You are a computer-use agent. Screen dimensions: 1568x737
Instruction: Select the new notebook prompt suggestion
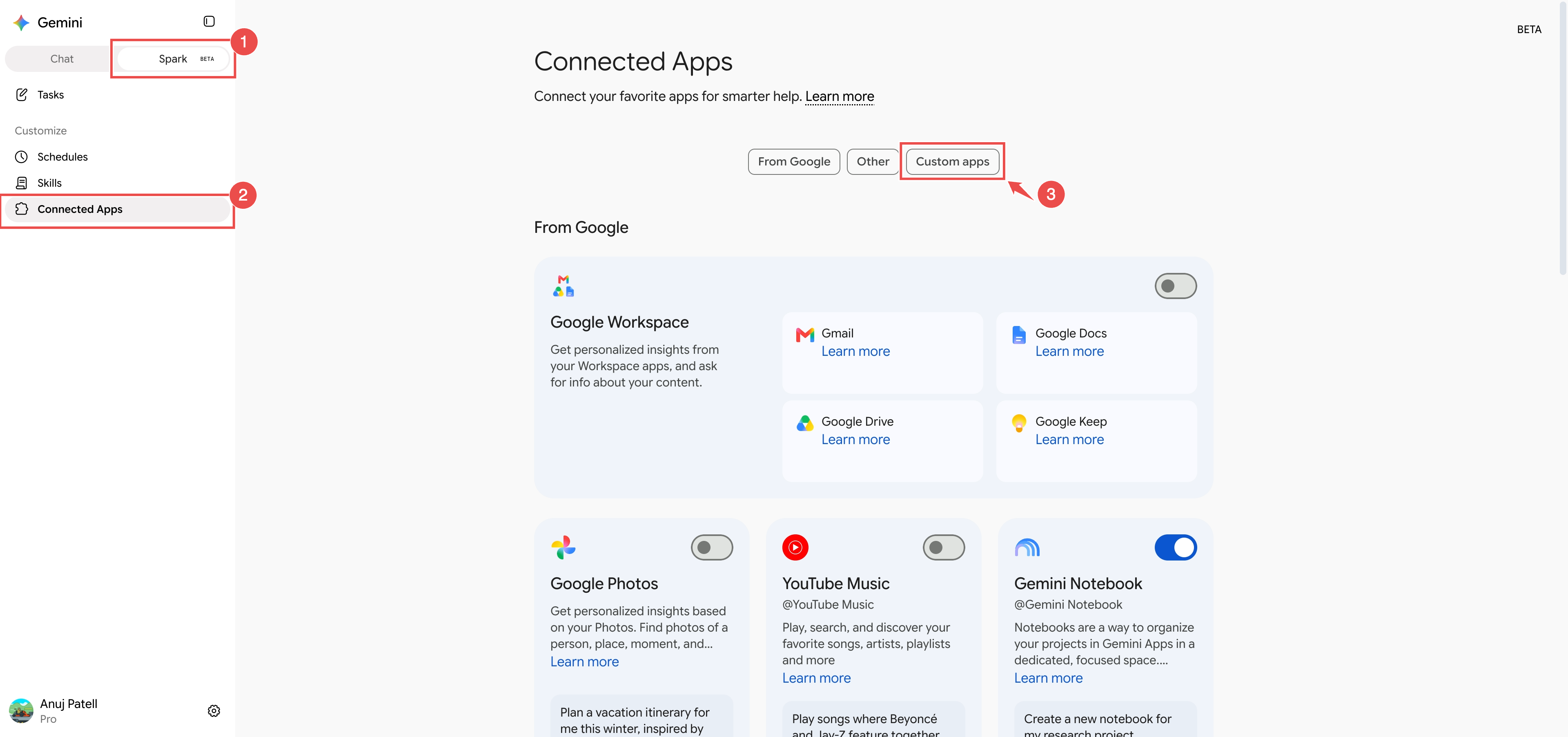(x=1105, y=719)
